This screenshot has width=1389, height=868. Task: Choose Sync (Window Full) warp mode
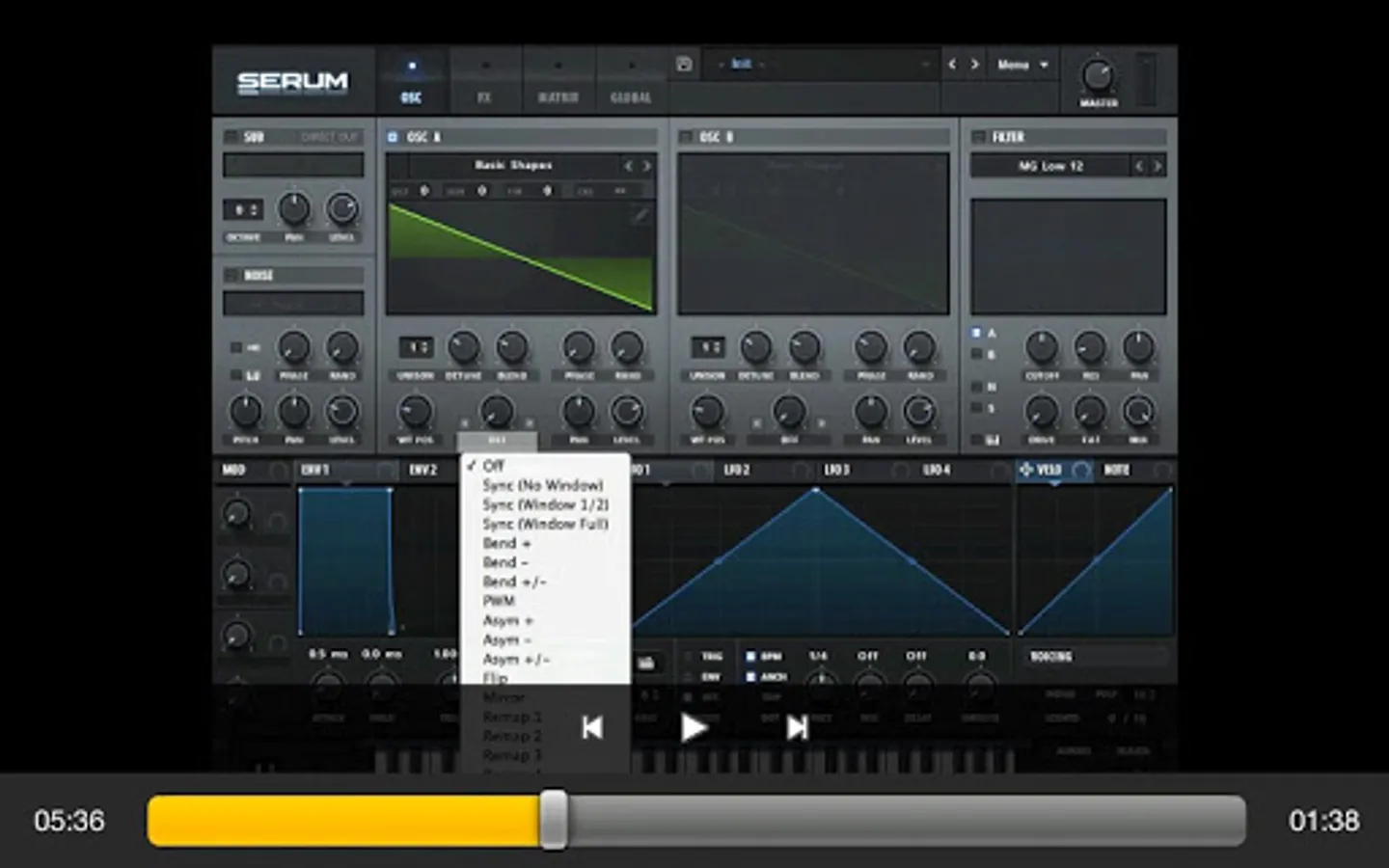[x=546, y=524]
